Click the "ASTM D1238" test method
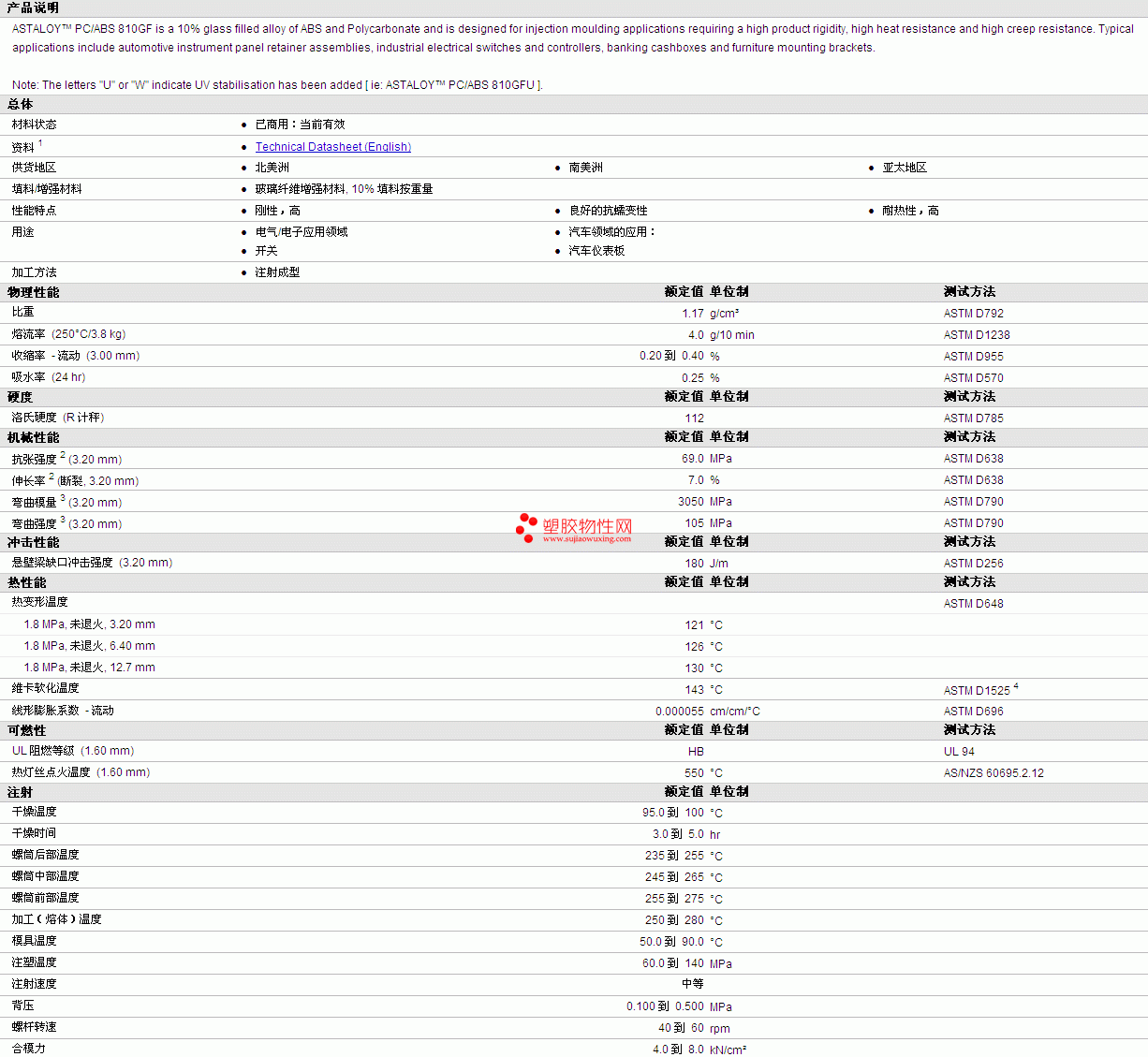The width and height of the screenshot is (1148, 1057). 977,335
